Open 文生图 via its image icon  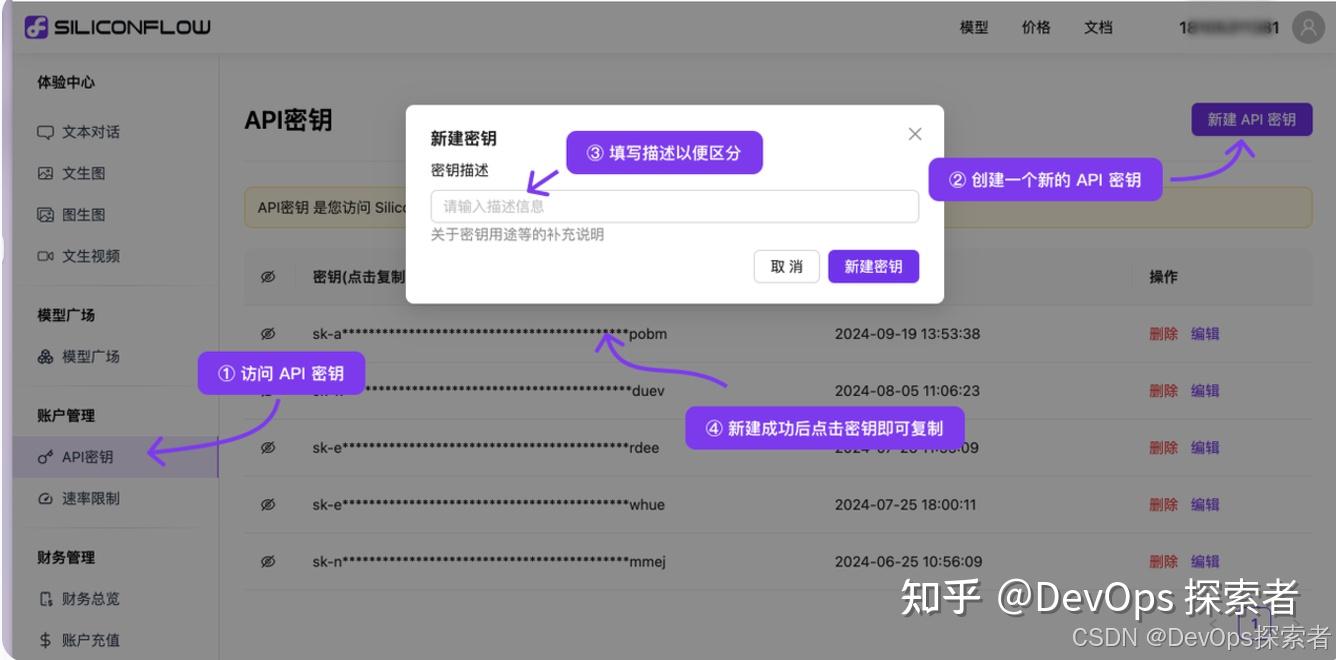[x=46, y=172]
